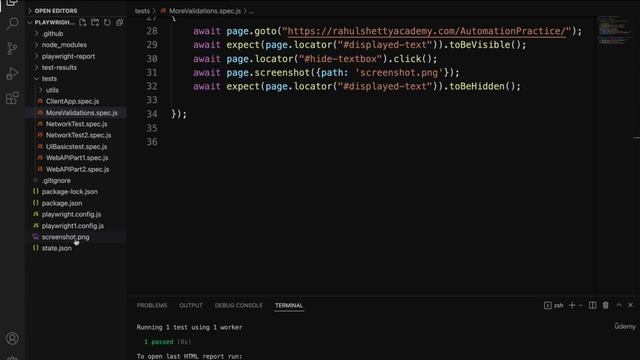Create a new file in explorer
The image size is (640, 360).
pos(83,22)
